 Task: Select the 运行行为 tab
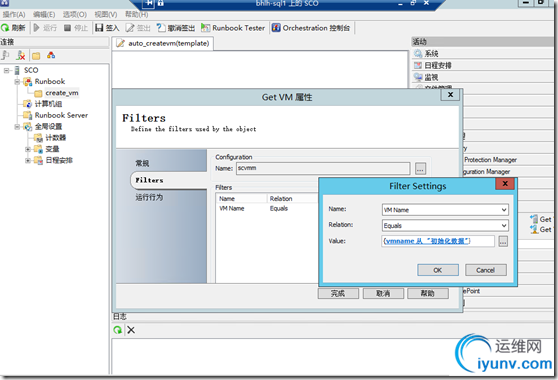pos(149,197)
